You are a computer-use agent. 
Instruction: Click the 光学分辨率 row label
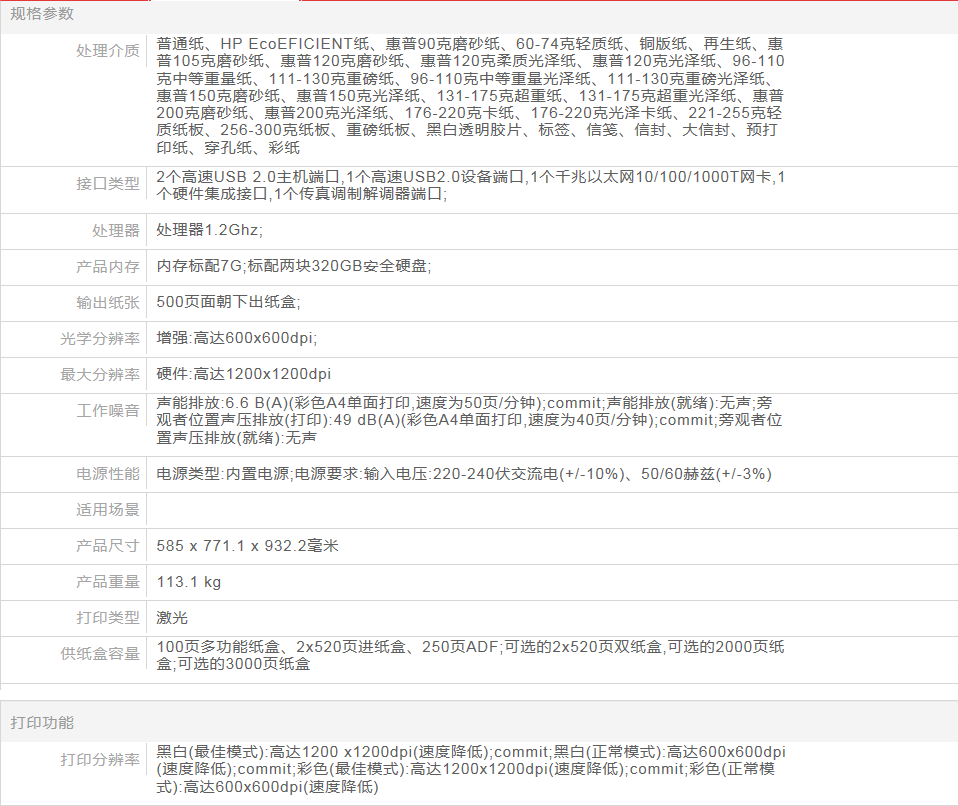[100, 338]
